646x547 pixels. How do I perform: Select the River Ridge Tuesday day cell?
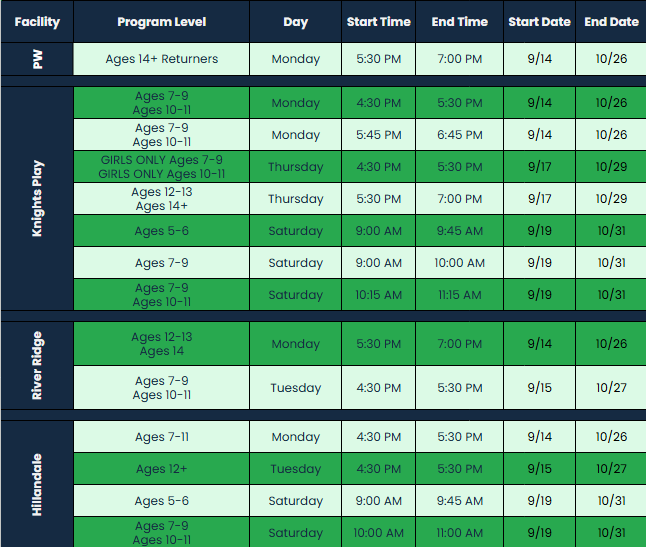point(295,388)
